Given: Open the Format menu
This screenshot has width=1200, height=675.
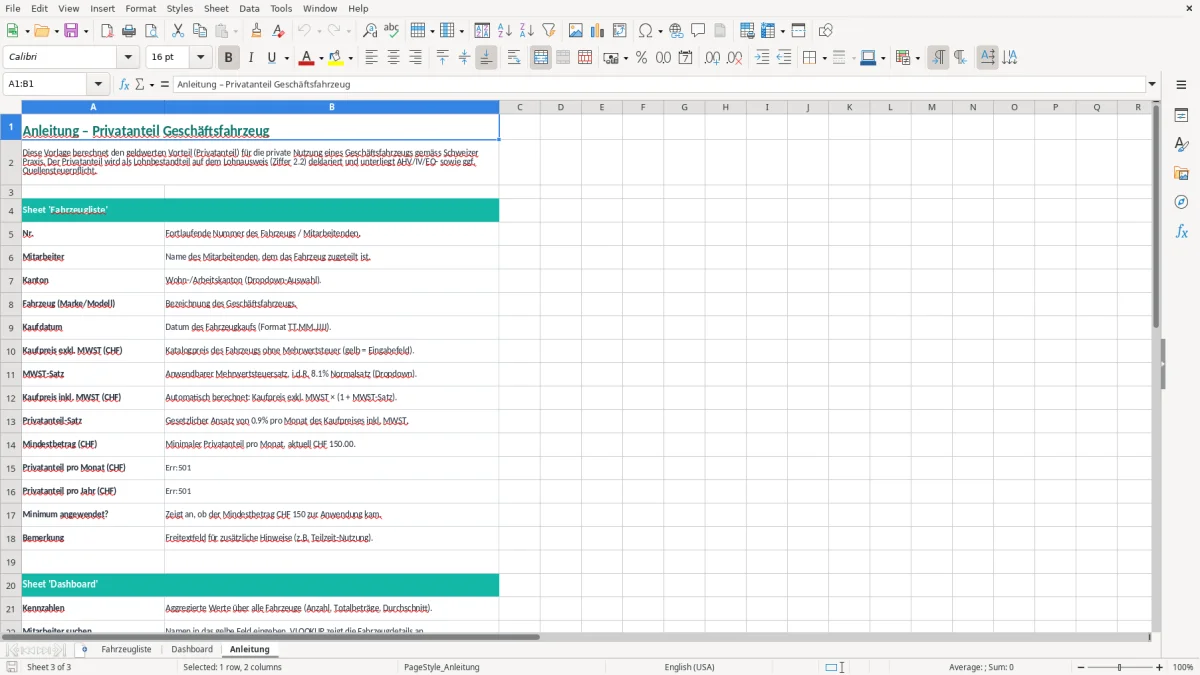Looking at the screenshot, I should click(141, 8).
